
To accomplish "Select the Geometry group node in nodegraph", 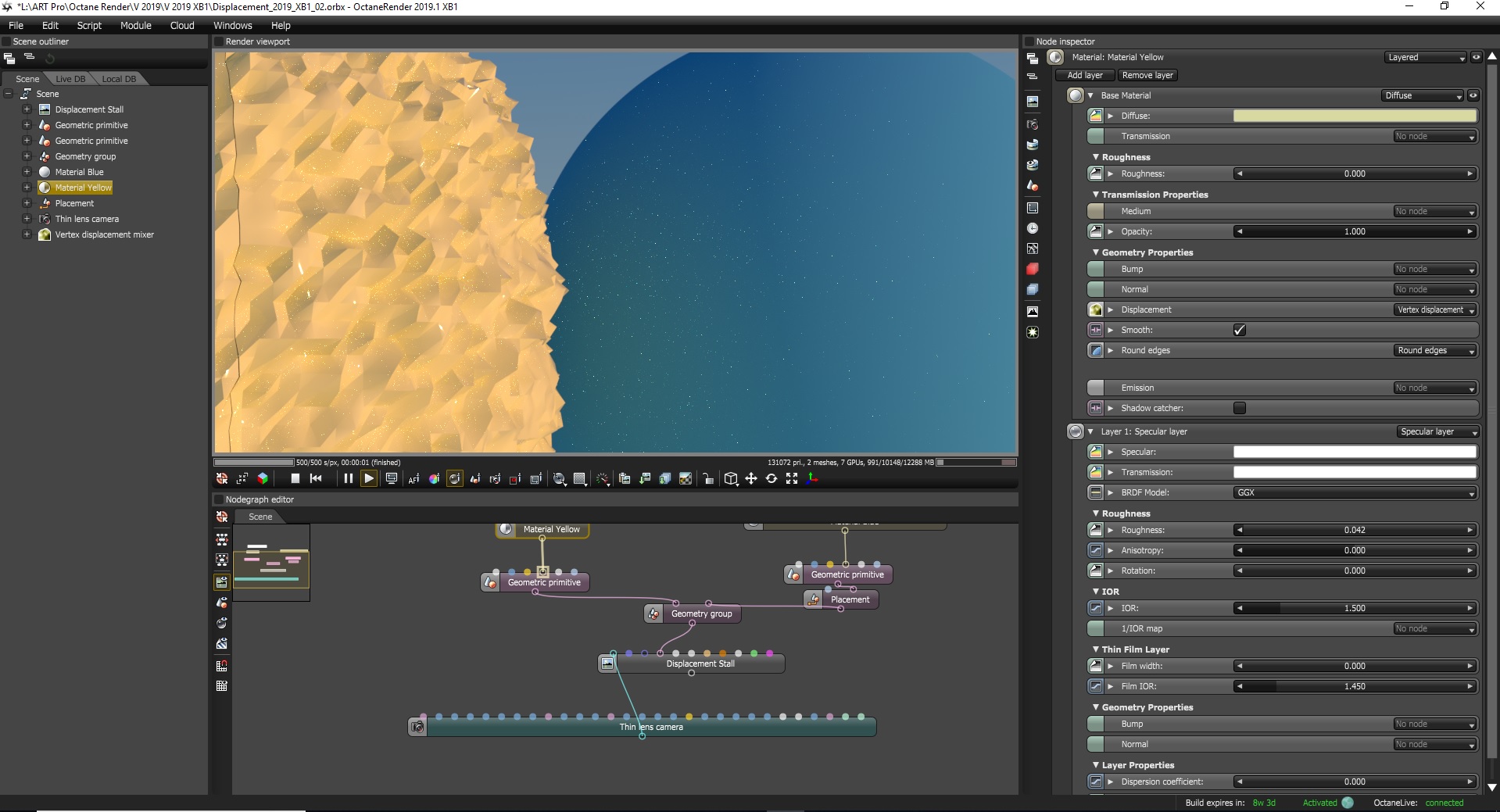I will [693, 614].
